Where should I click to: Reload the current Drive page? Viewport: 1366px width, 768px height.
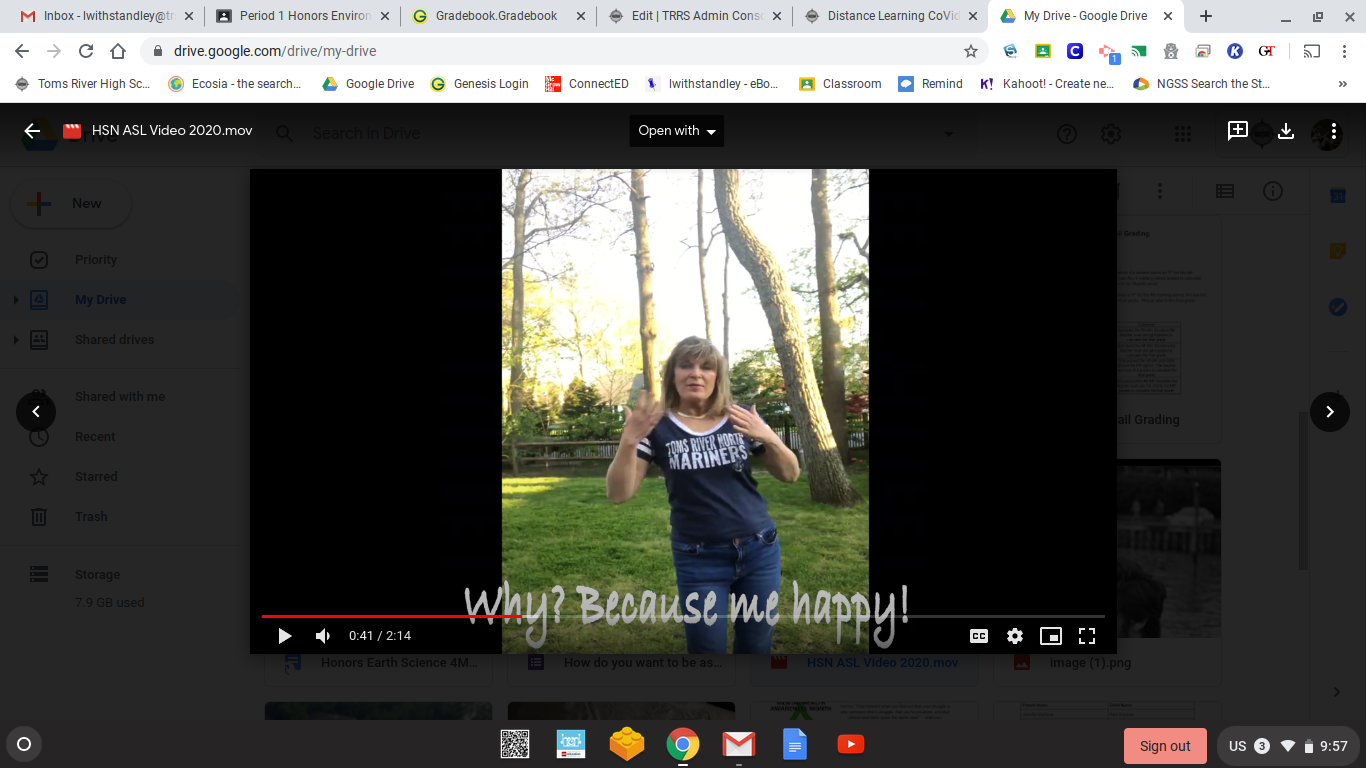coord(86,51)
